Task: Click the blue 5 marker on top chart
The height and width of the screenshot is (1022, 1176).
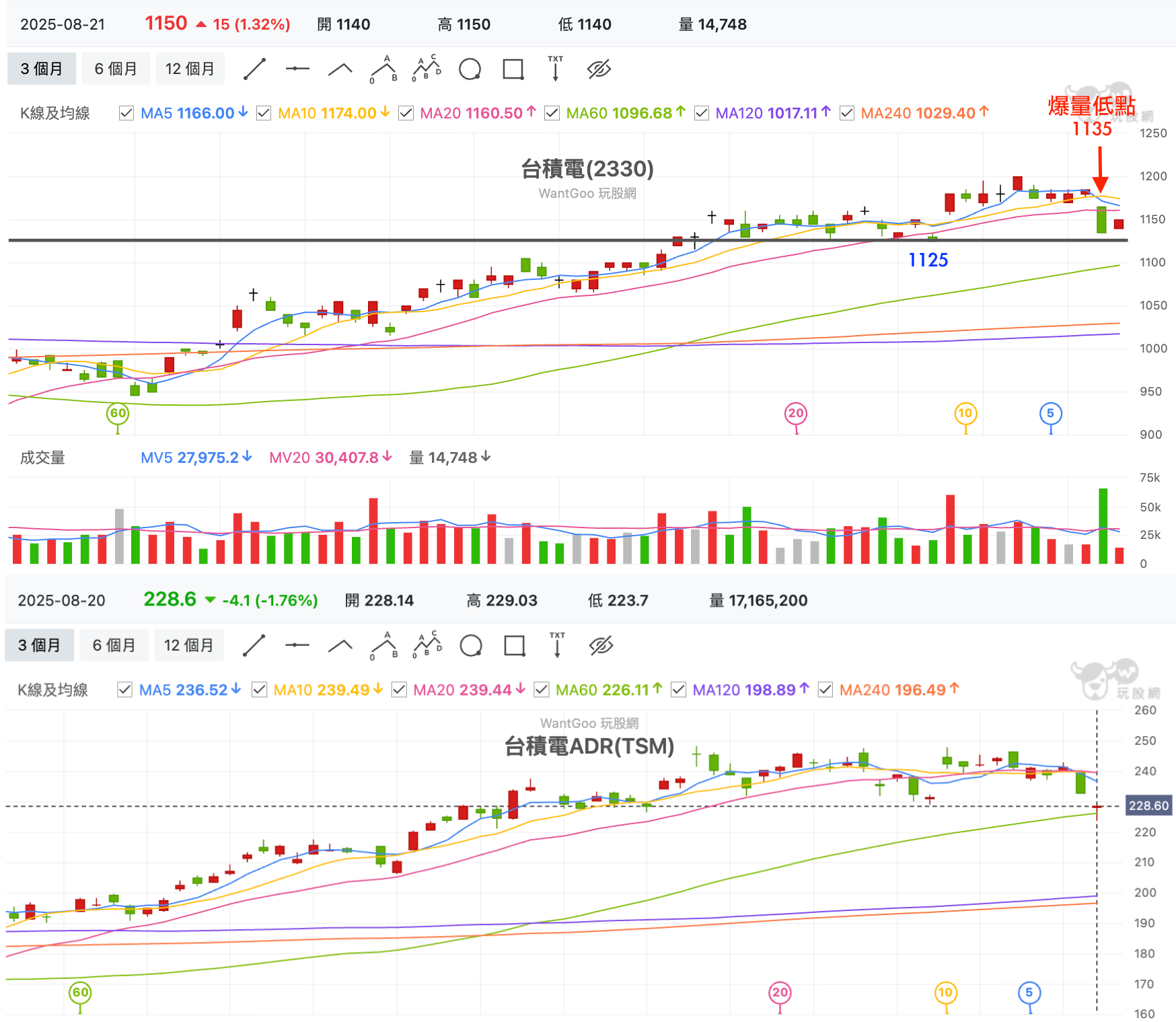Action: (x=1050, y=413)
